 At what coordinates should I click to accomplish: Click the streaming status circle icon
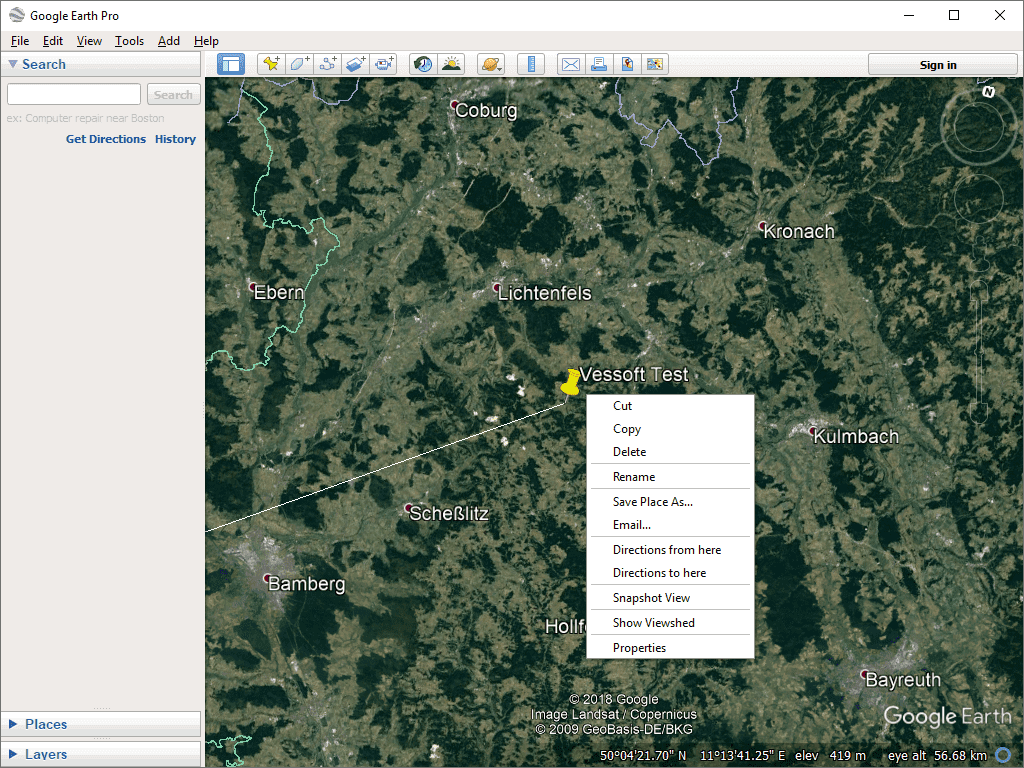tap(1004, 756)
